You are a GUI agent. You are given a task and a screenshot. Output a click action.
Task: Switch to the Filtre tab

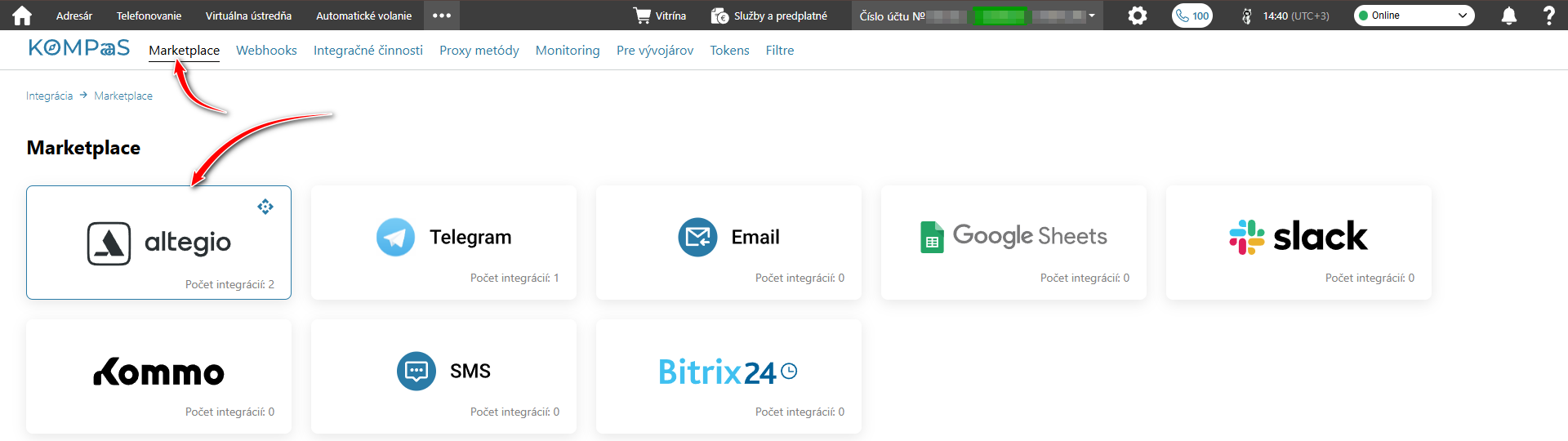point(780,50)
